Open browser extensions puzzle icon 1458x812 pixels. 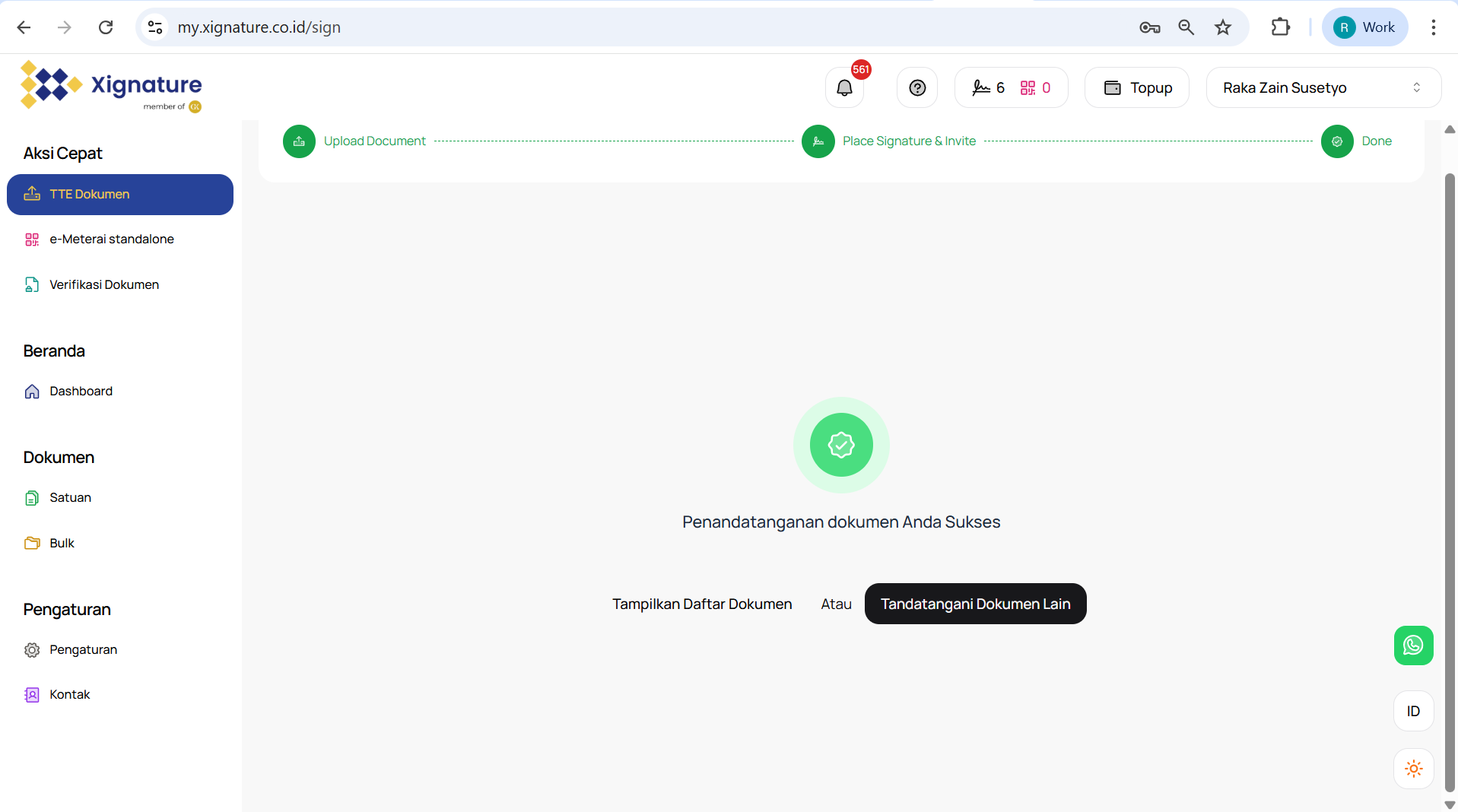(1281, 27)
